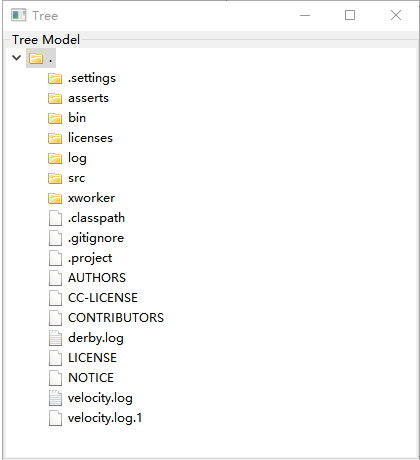Viewport: 420px width, 460px height.
Task: Click the licenses folder icon
Action: (x=55, y=138)
